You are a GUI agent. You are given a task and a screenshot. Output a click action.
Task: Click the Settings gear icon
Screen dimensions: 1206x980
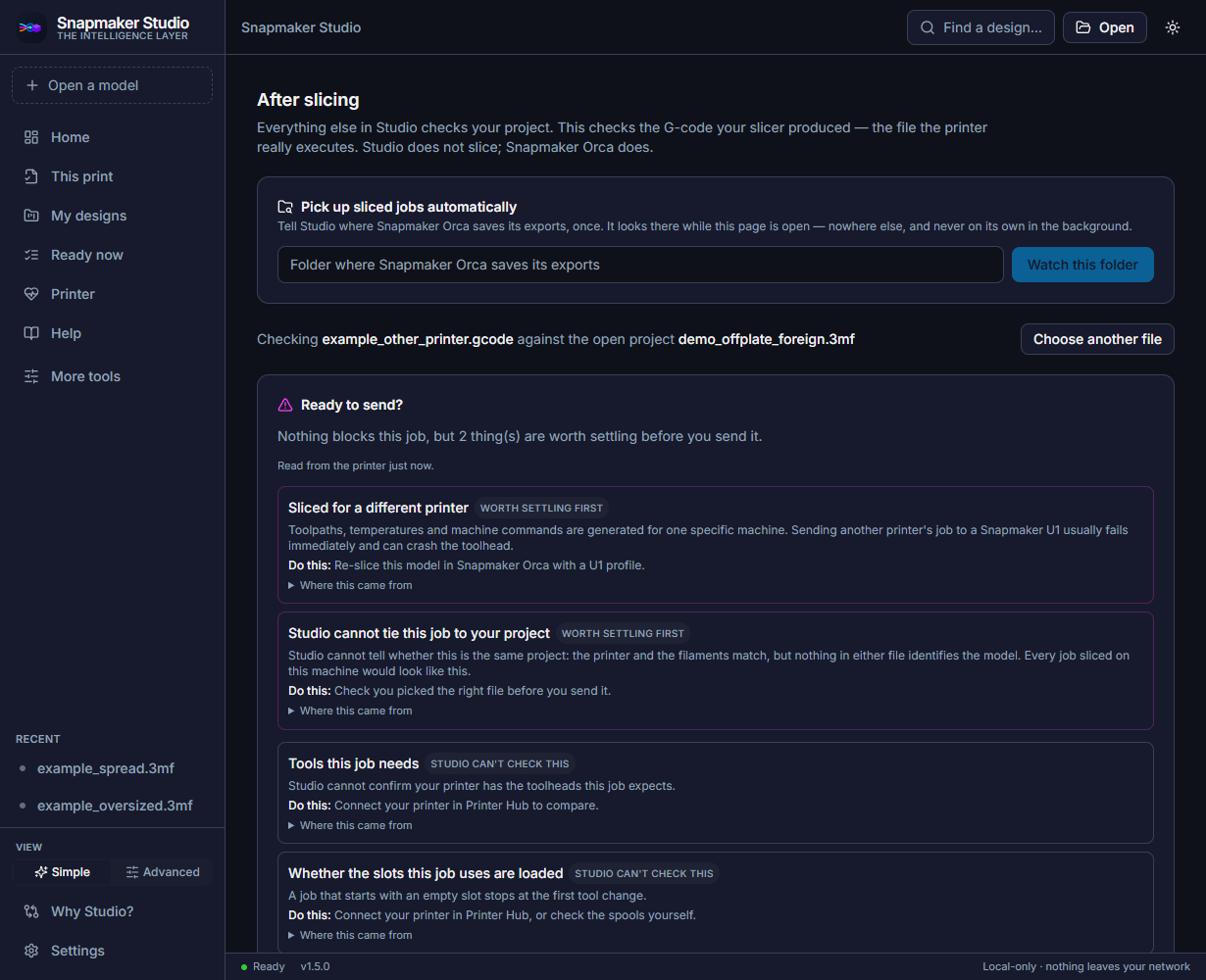(31, 951)
